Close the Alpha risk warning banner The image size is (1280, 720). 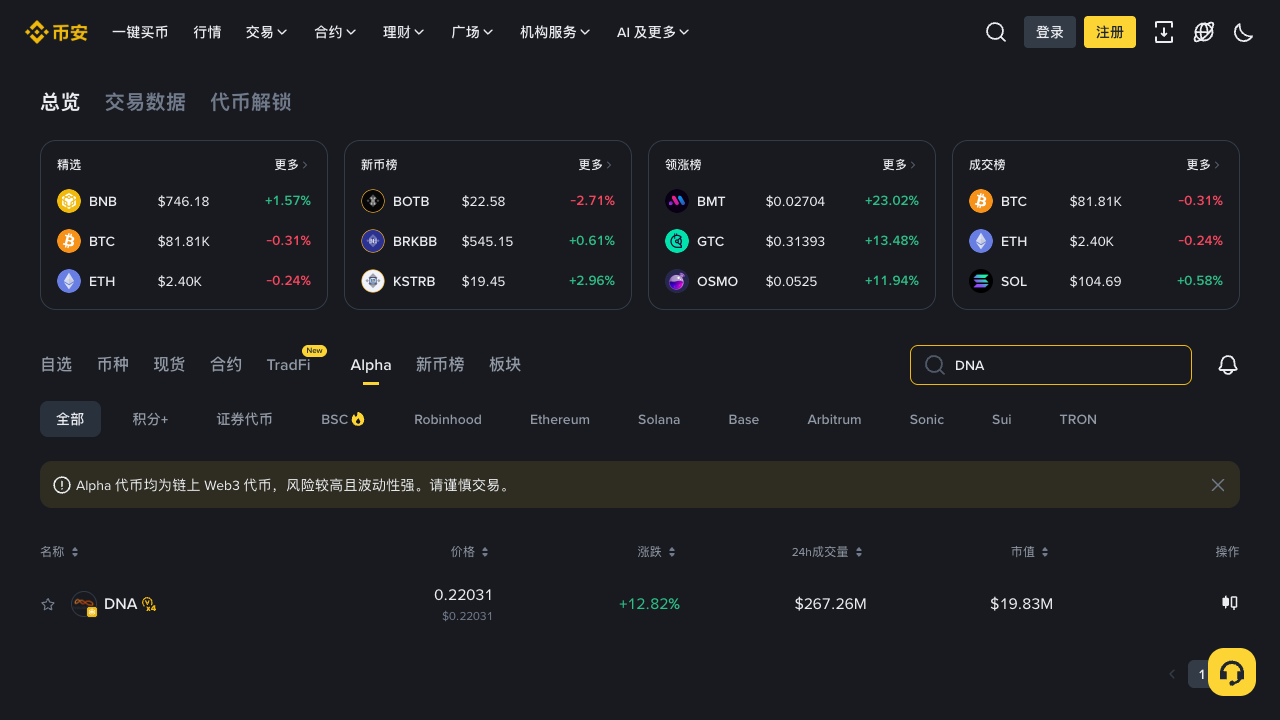1218,485
